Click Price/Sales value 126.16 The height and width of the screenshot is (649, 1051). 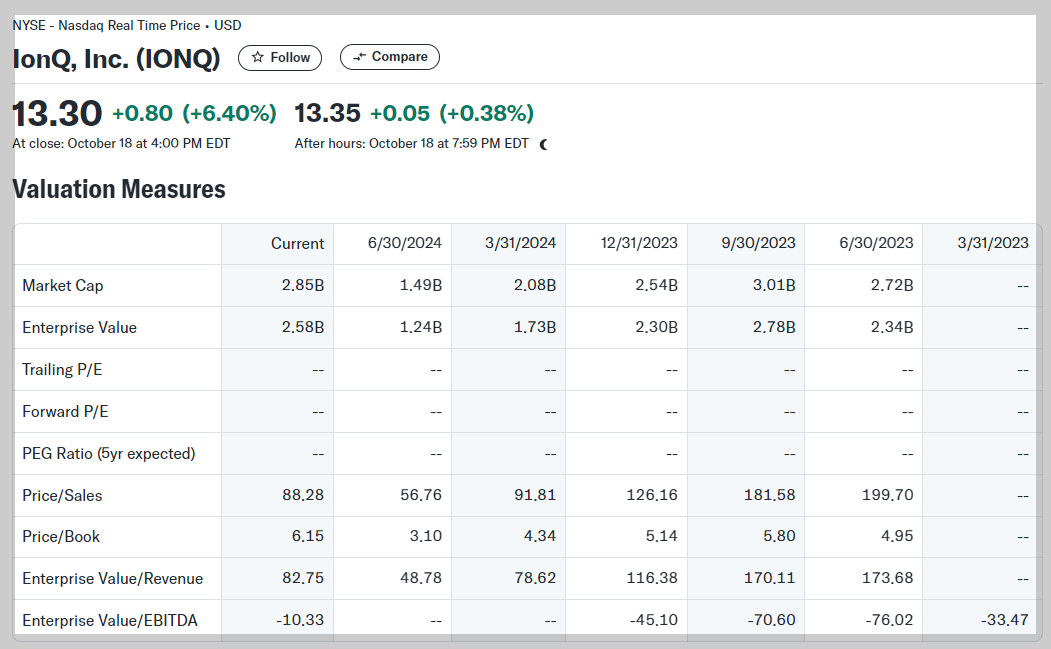[x=652, y=495]
